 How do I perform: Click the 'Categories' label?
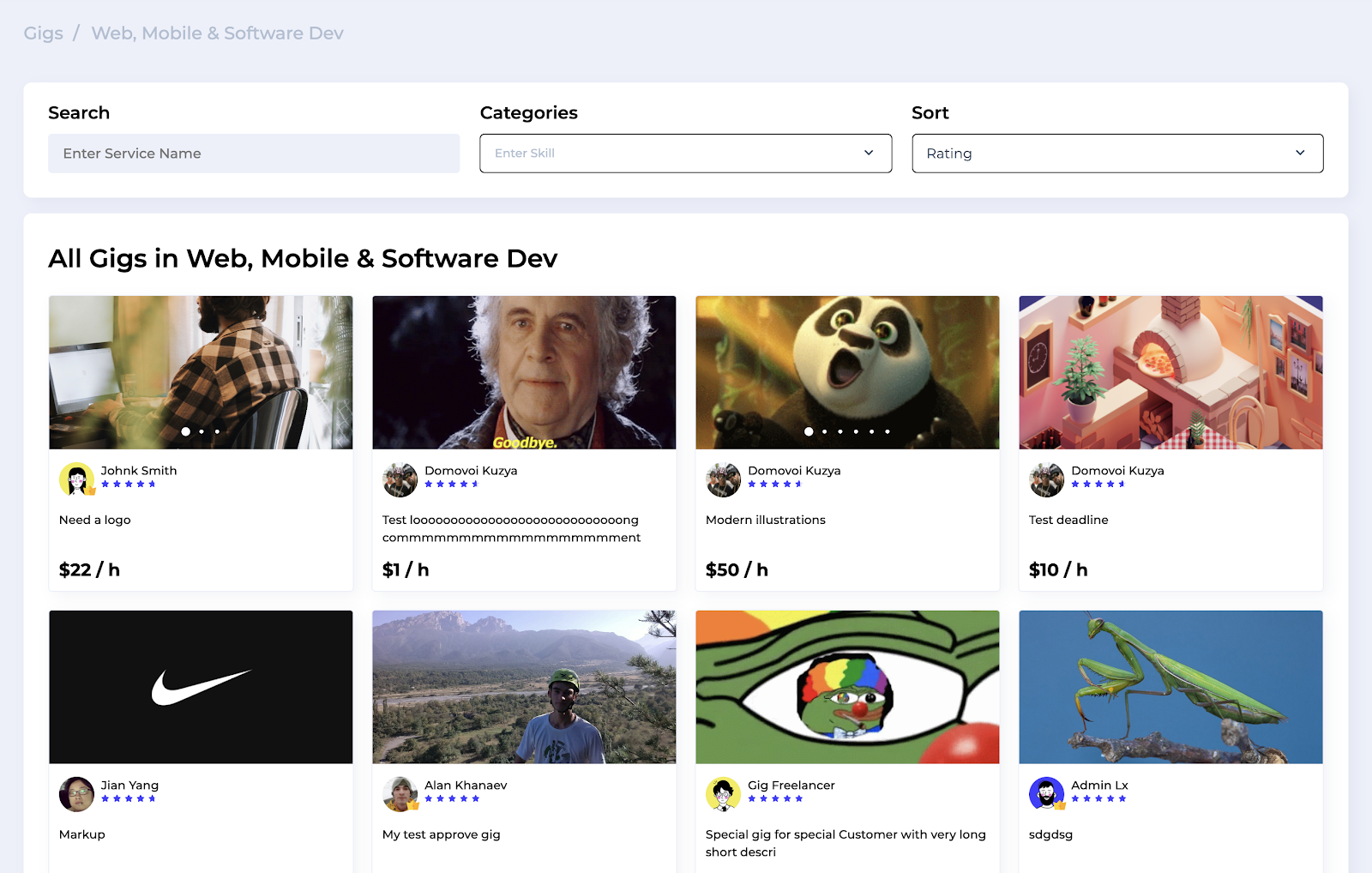click(x=529, y=113)
